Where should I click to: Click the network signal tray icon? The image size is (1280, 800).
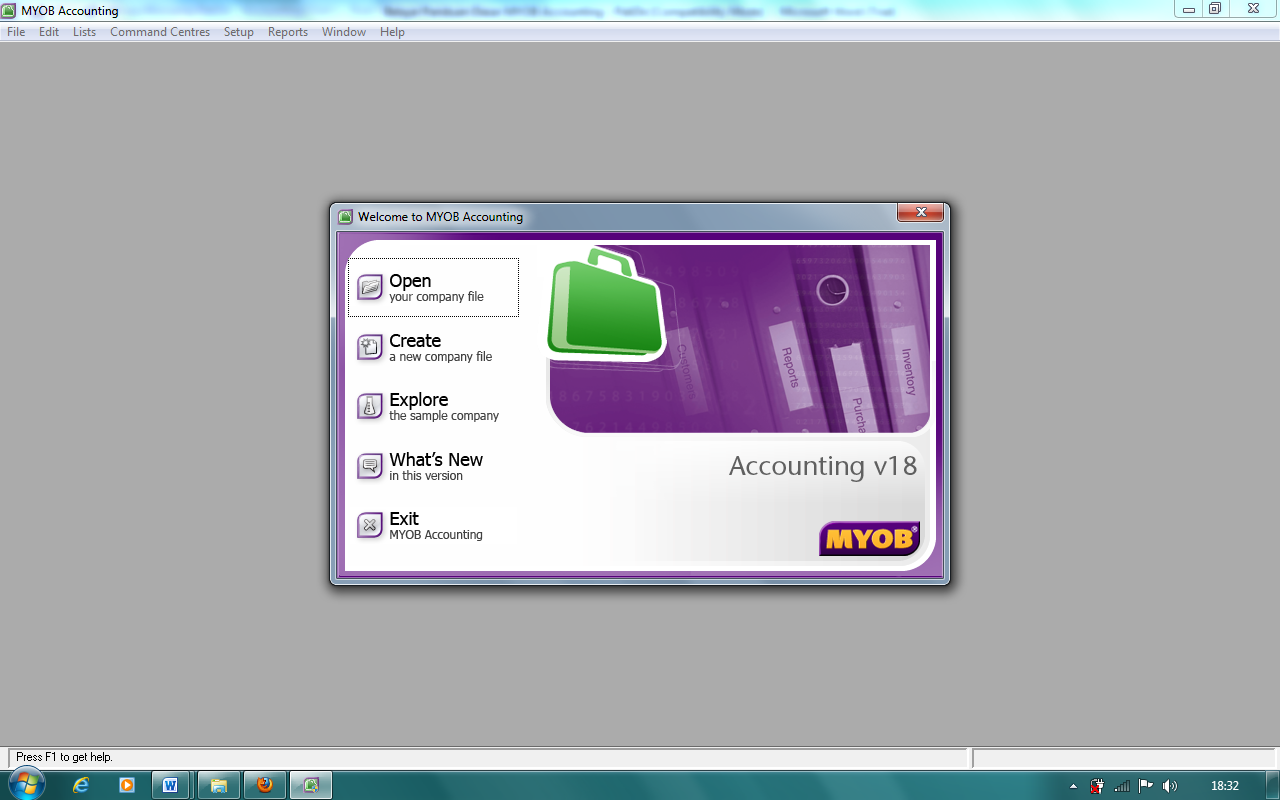(1121, 786)
